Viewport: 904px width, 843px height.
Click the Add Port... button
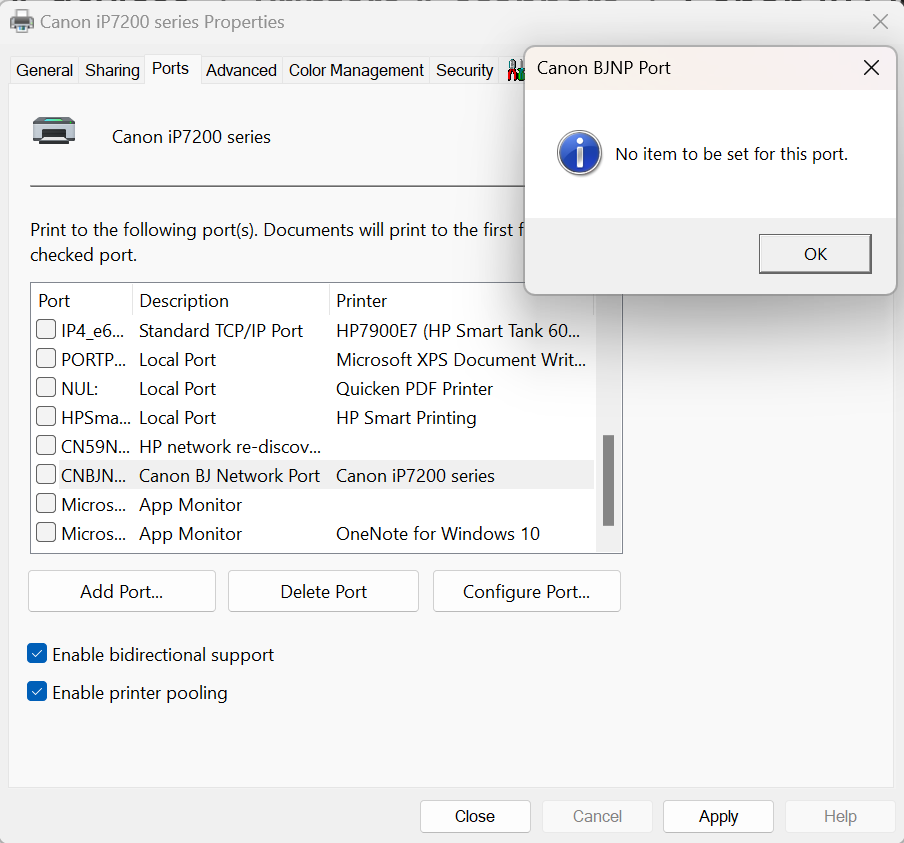click(x=121, y=591)
